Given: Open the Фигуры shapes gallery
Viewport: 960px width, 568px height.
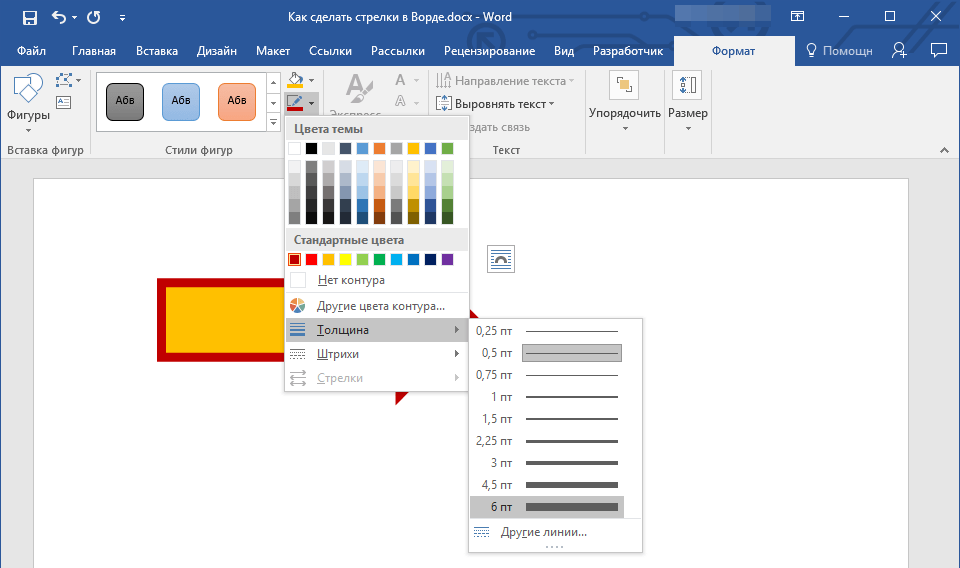Looking at the screenshot, I should tap(28, 103).
